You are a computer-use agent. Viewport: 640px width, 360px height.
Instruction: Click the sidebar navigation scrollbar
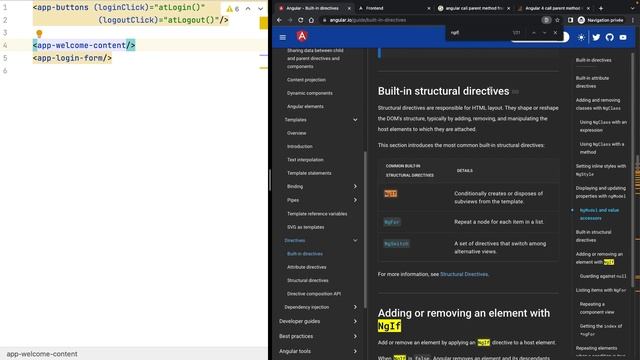[365, 230]
